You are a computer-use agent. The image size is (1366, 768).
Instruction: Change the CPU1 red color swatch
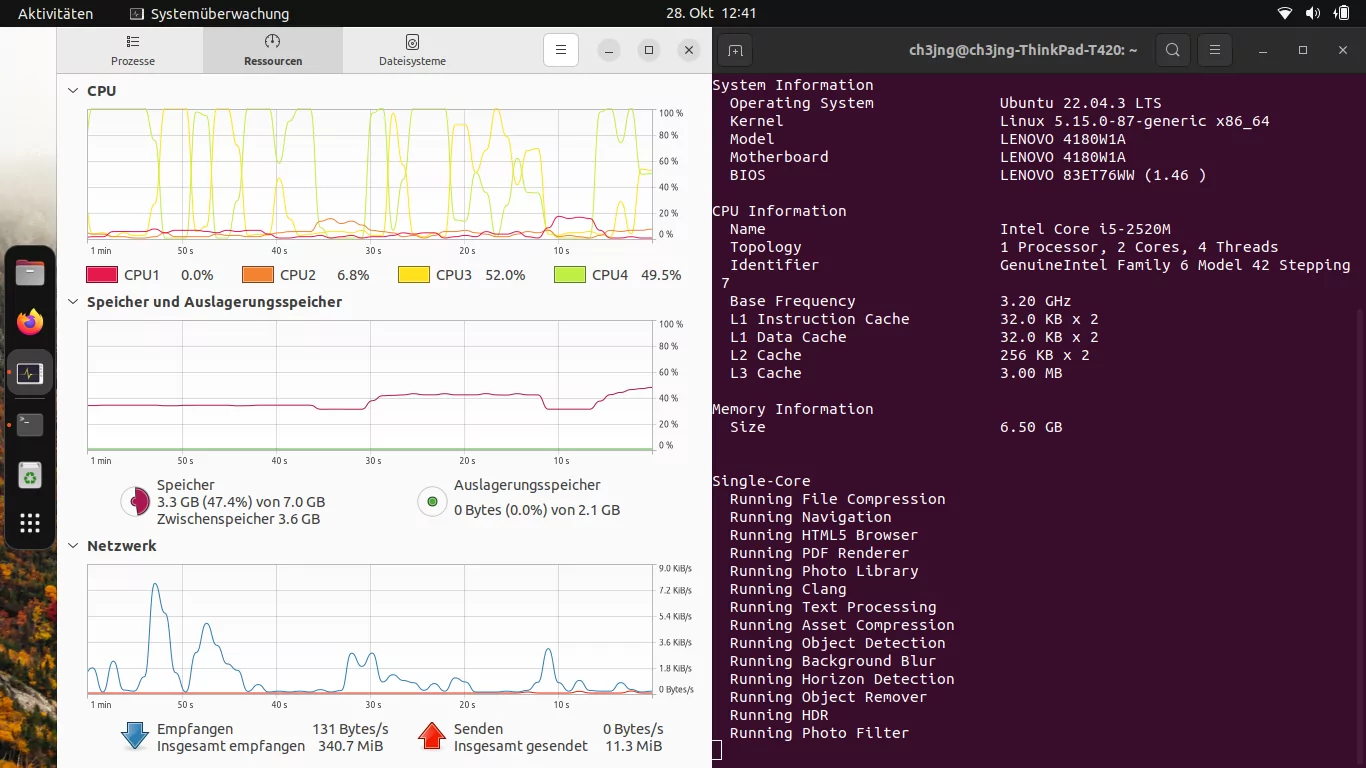click(x=102, y=275)
